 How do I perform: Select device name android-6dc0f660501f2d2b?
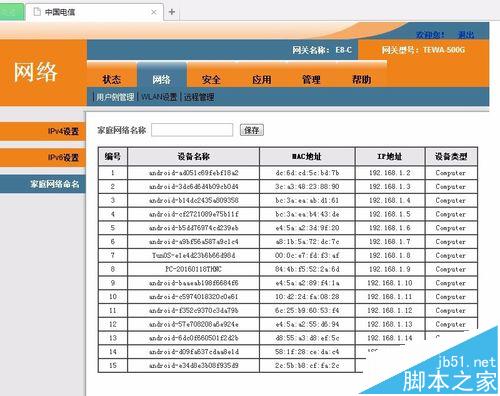(194, 338)
